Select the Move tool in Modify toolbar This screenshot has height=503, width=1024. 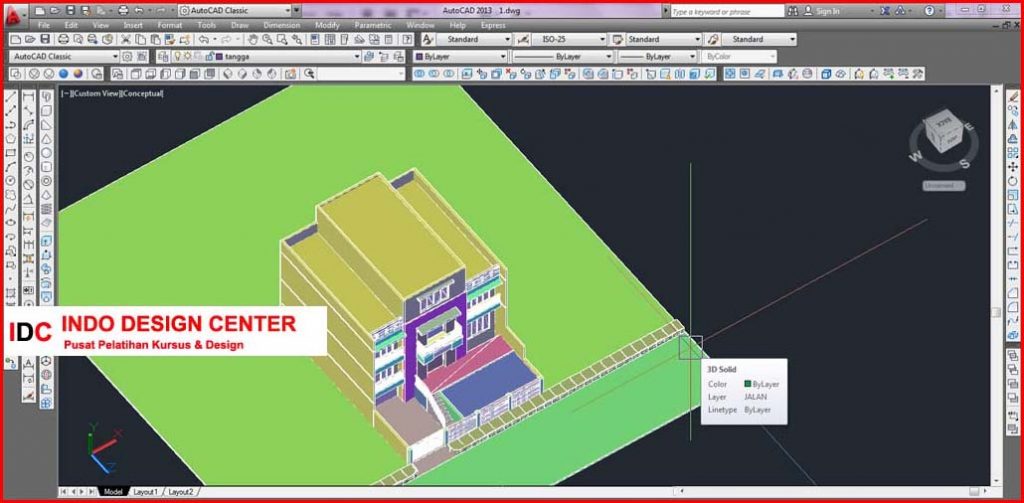coord(1013,167)
